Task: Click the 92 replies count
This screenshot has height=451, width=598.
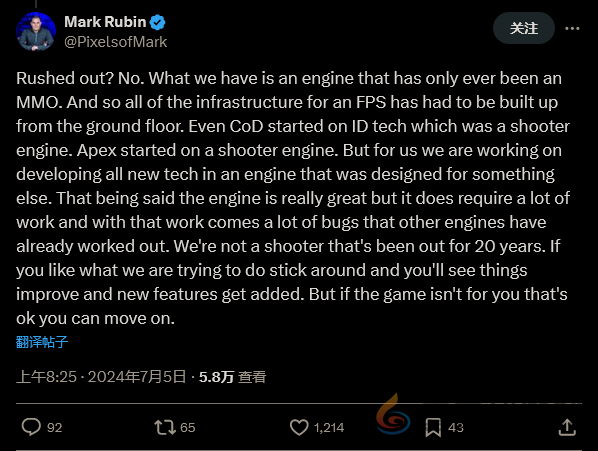Action: point(55,427)
